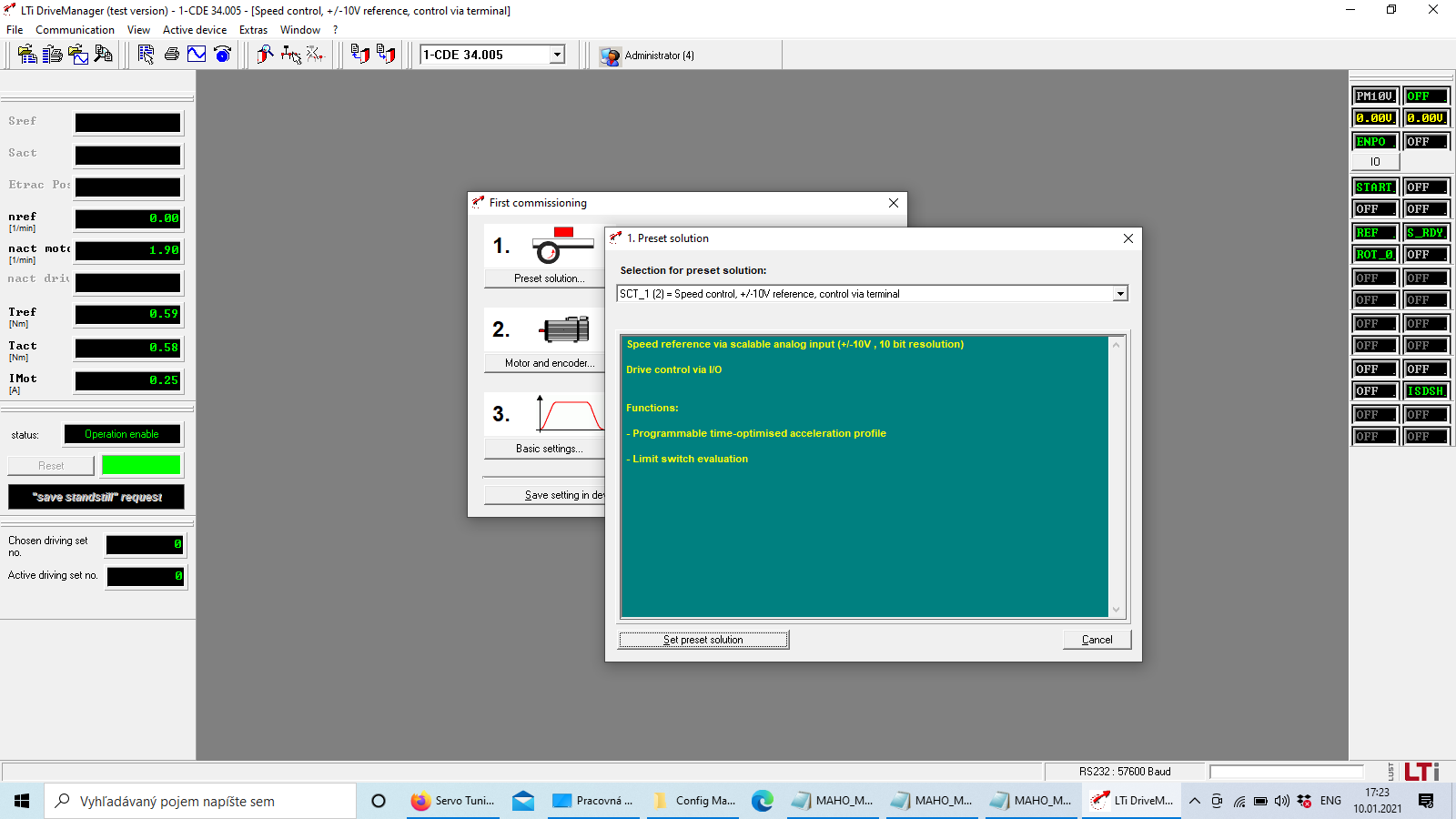Click the Active driving set no. field
The width and height of the screenshot is (1456, 819).
point(146,576)
